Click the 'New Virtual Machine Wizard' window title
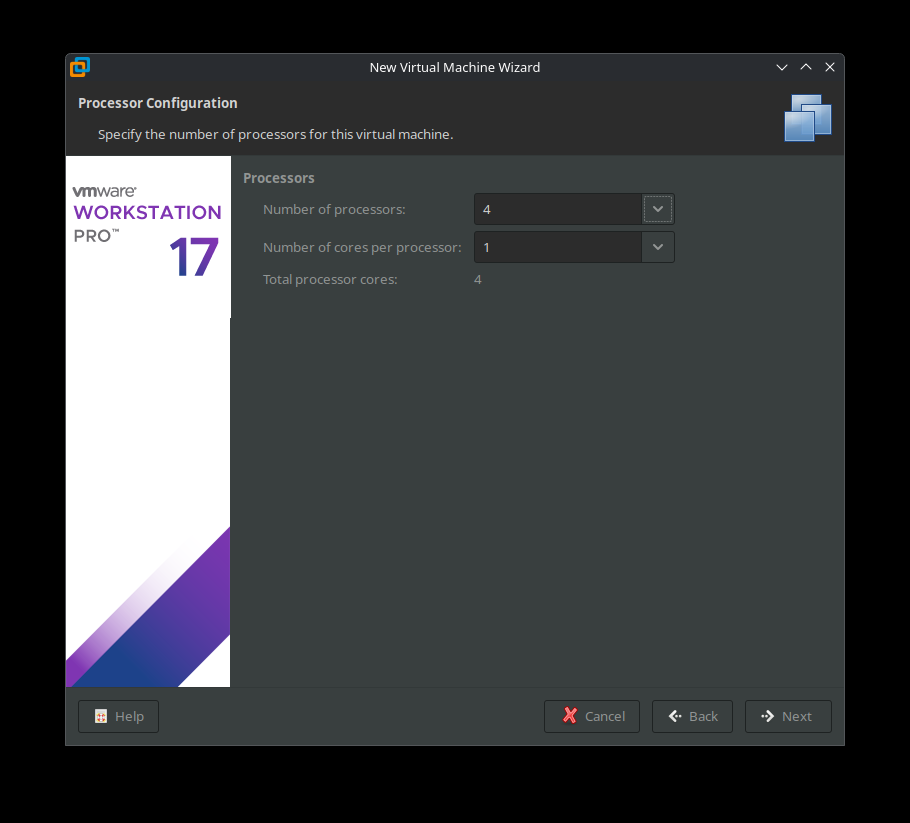Image resolution: width=910 pixels, height=823 pixels. pos(455,68)
